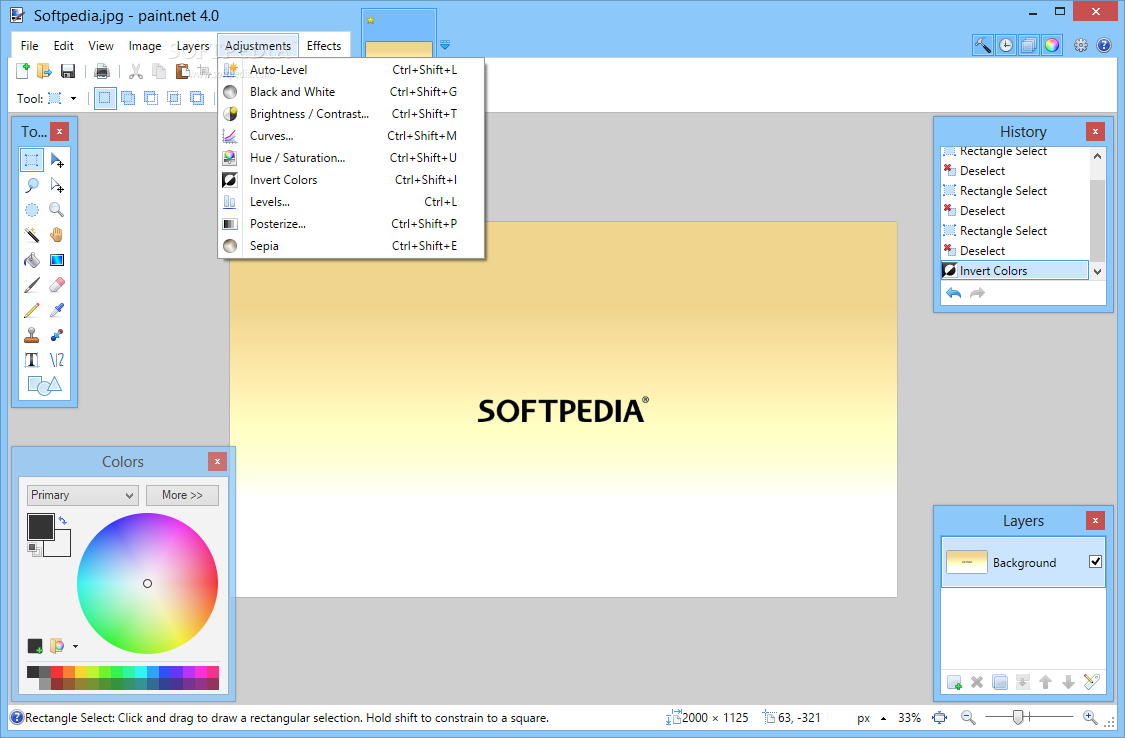Image resolution: width=1125 pixels, height=738 pixels.
Task: Open the palette management dropdown arrow
Action: (x=75, y=646)
